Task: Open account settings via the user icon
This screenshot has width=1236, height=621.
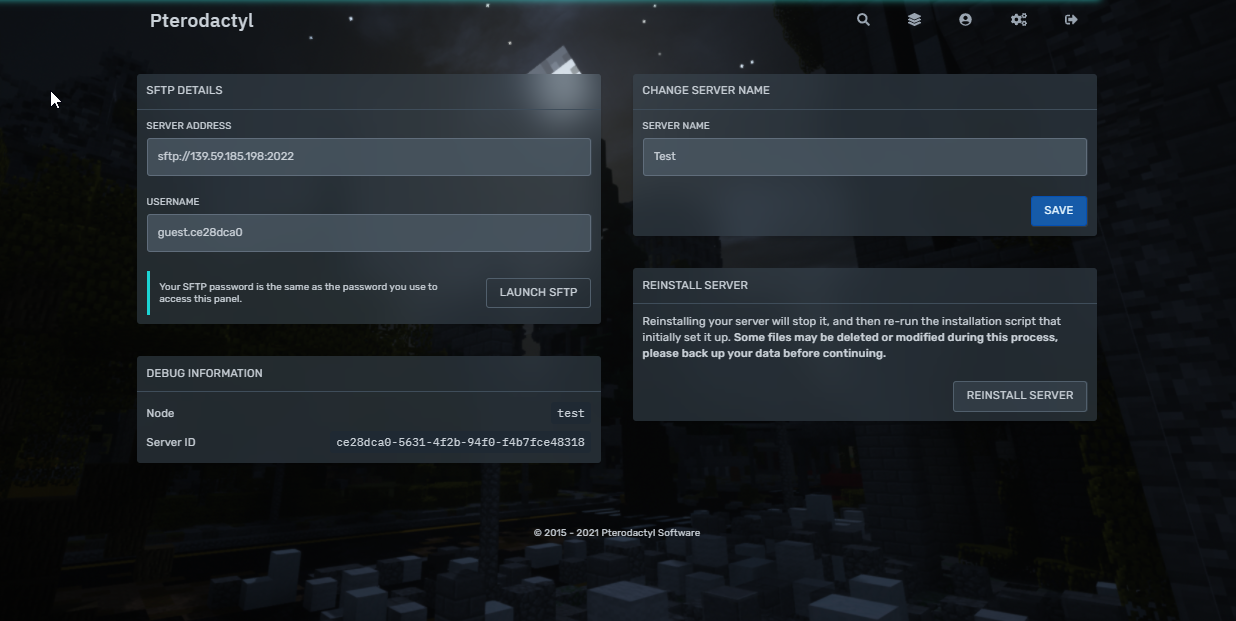Action: pos(965,20)
